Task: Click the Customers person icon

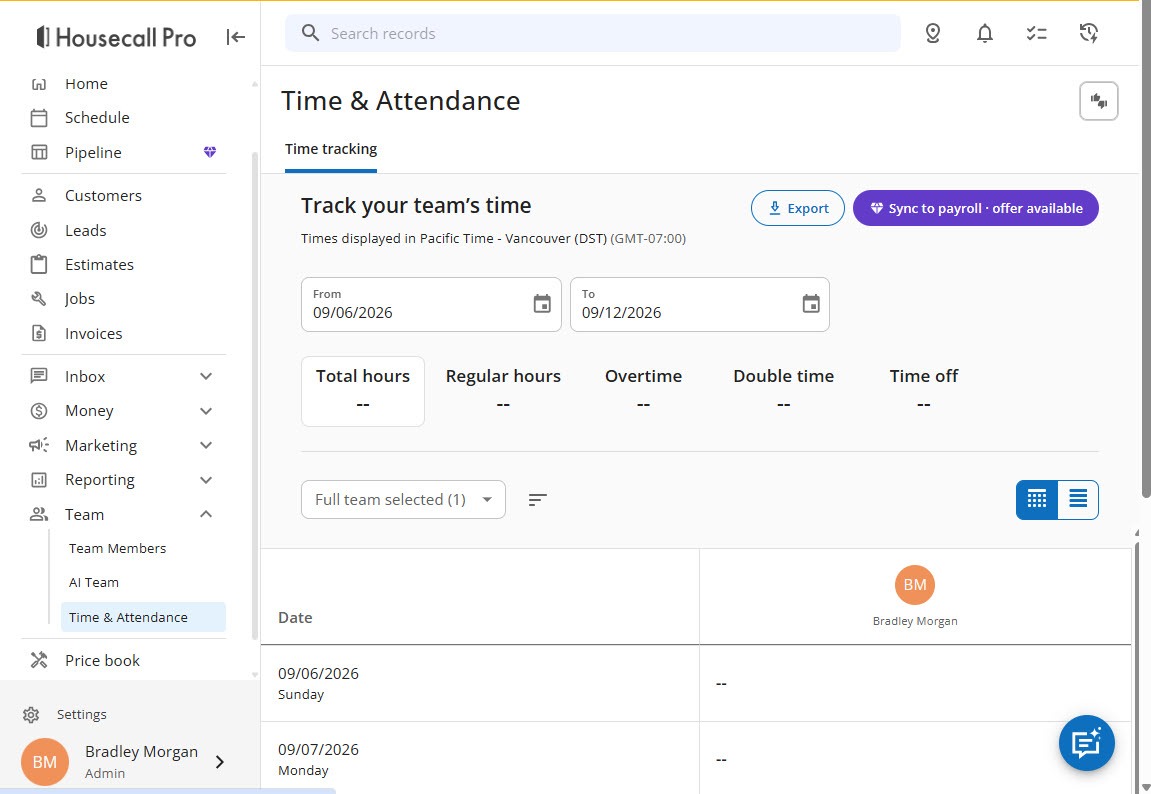Action: click(x=39, y=195)
